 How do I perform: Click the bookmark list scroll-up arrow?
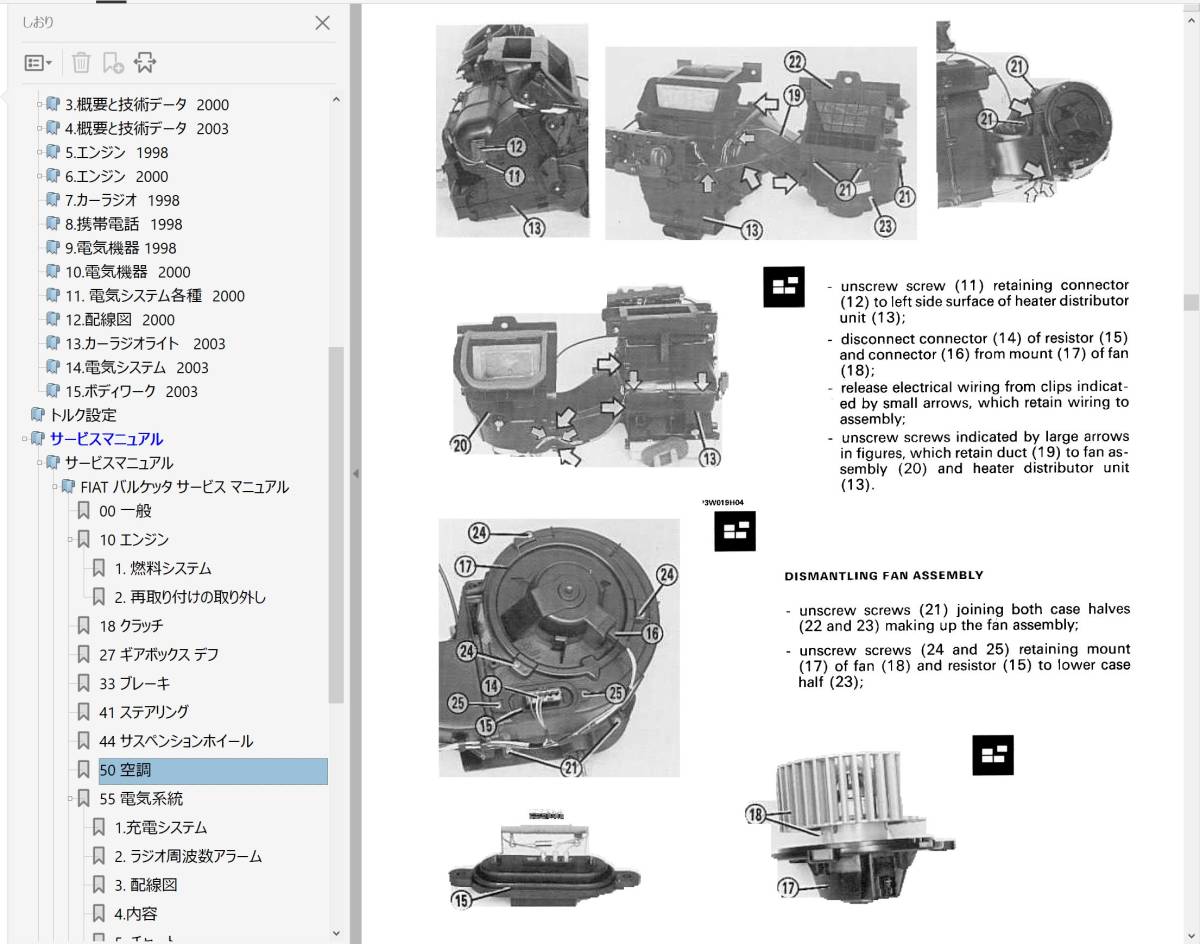(x=336, y=98)
